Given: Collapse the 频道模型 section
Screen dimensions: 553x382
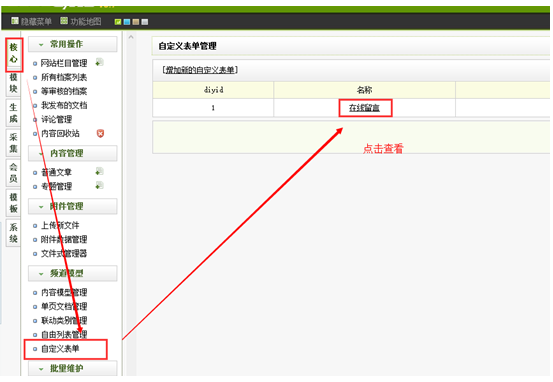Looking at the screenshot, I should pos(73,273).
